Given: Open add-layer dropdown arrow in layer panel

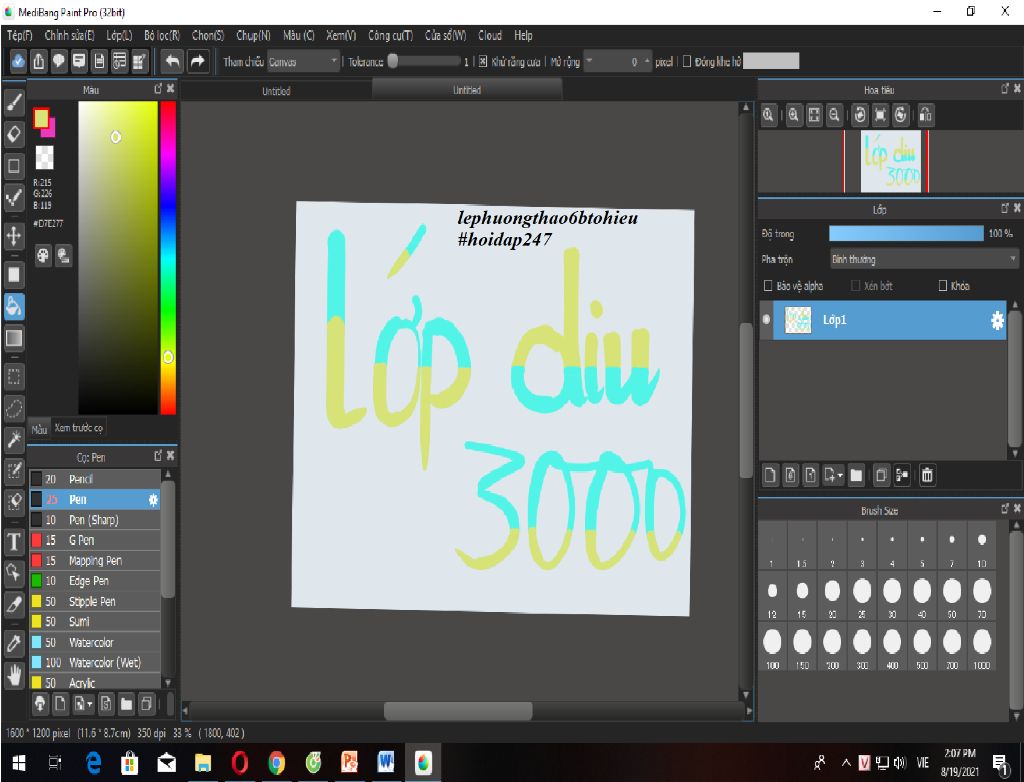Looking at the screenshot, I should pos(840,476).
